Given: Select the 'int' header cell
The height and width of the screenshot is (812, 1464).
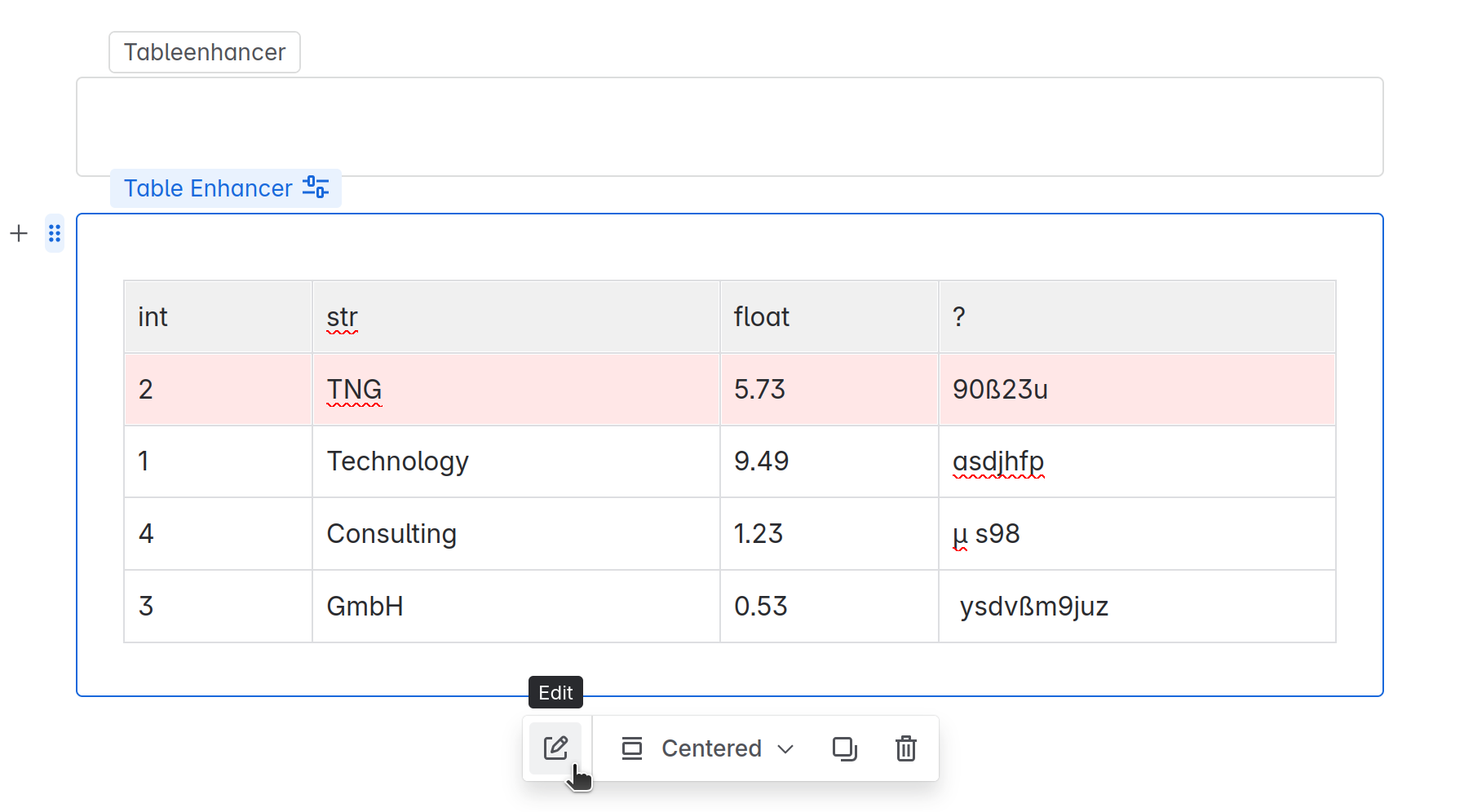Looking at the screenshot, I should 218,317.
